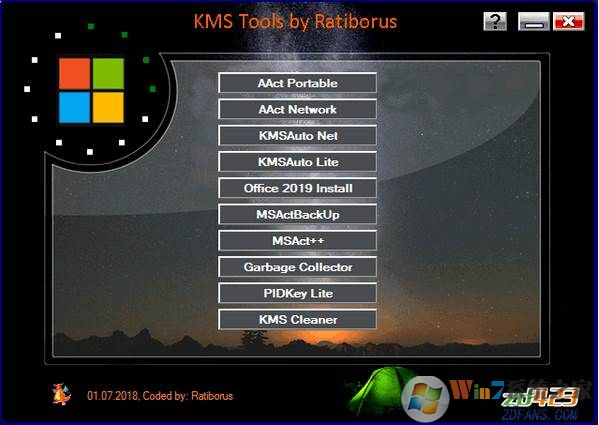Open Garbage Collector
This screenshot has height=425, width=599.
tap(297, 267)
